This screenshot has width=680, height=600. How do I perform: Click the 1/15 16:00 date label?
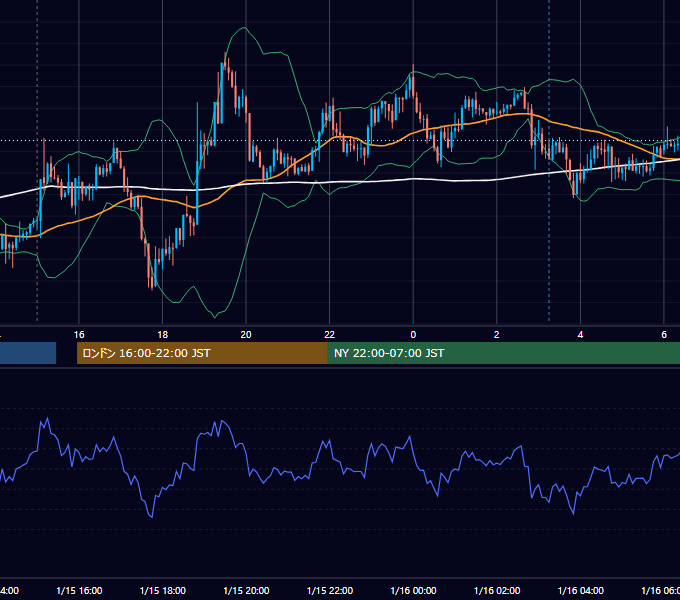coord(79,590)
